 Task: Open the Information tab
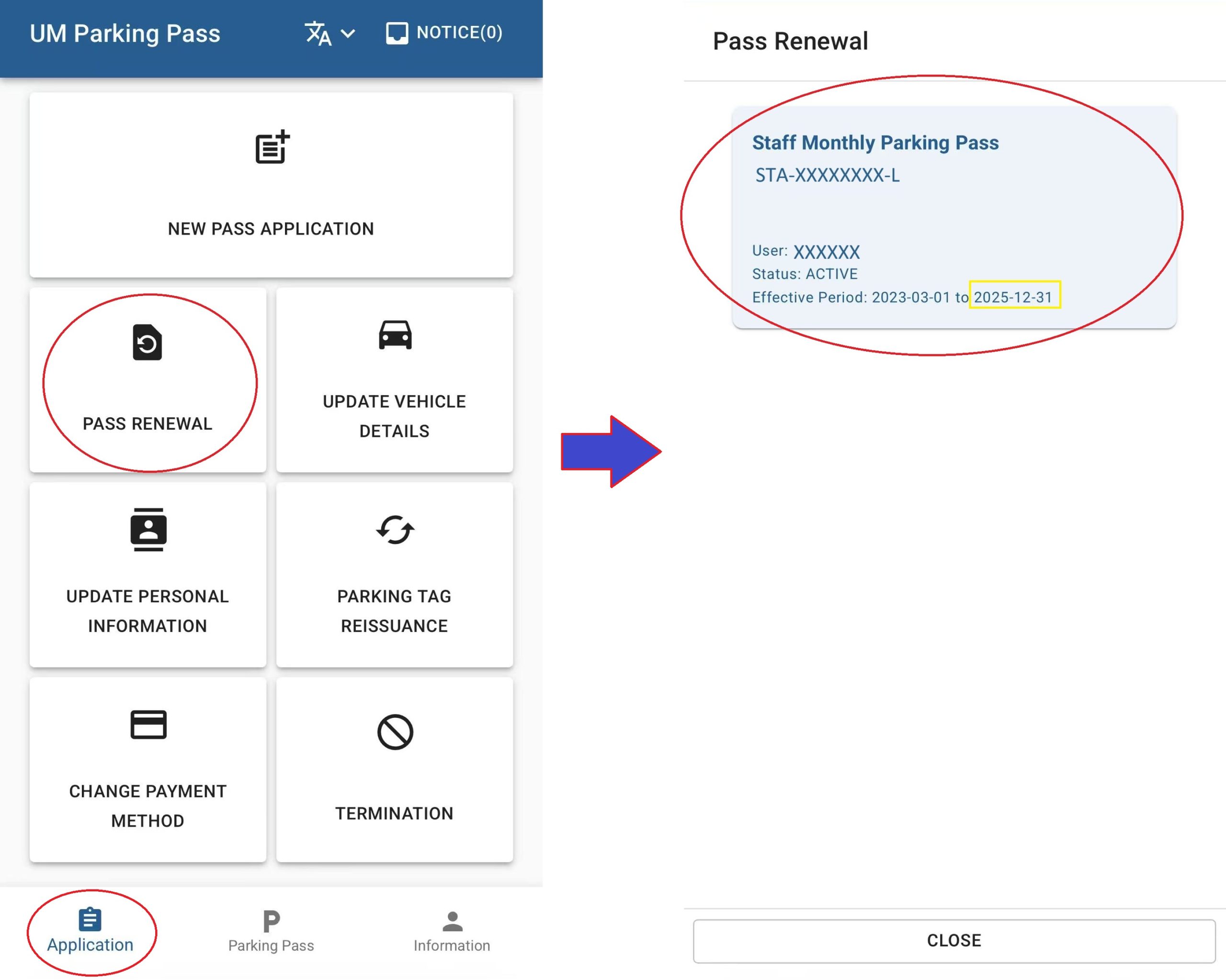coord(452,932)
